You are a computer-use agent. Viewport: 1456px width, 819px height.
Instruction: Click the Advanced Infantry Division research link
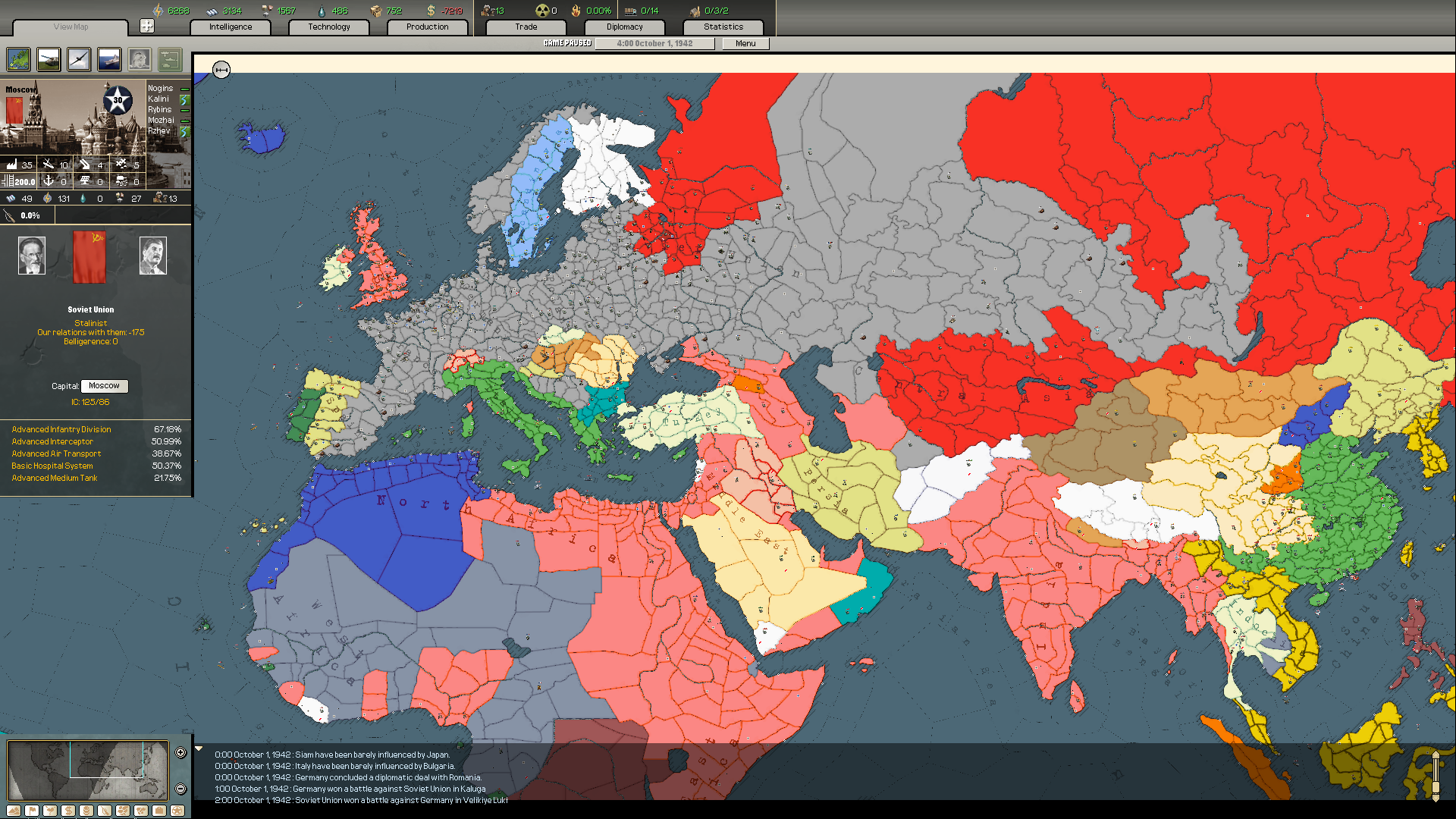61,429
